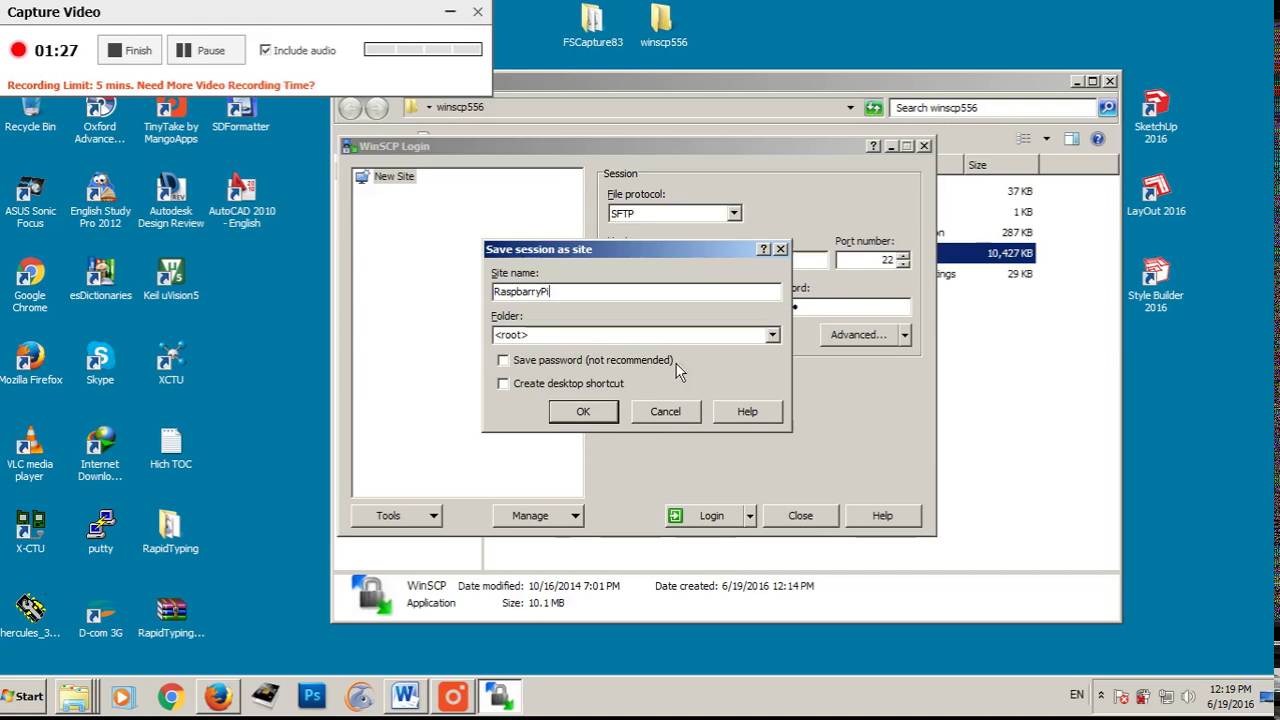The image size is (1280, 720).
Task: Open AutoCAD 2010 English shortcut
Action: (242, 203)
